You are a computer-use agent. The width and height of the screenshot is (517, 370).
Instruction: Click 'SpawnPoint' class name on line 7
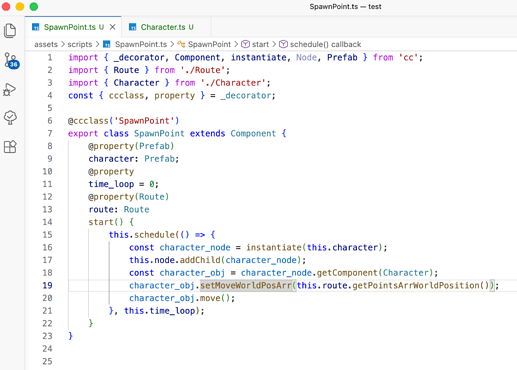click(x=159, y=133)
